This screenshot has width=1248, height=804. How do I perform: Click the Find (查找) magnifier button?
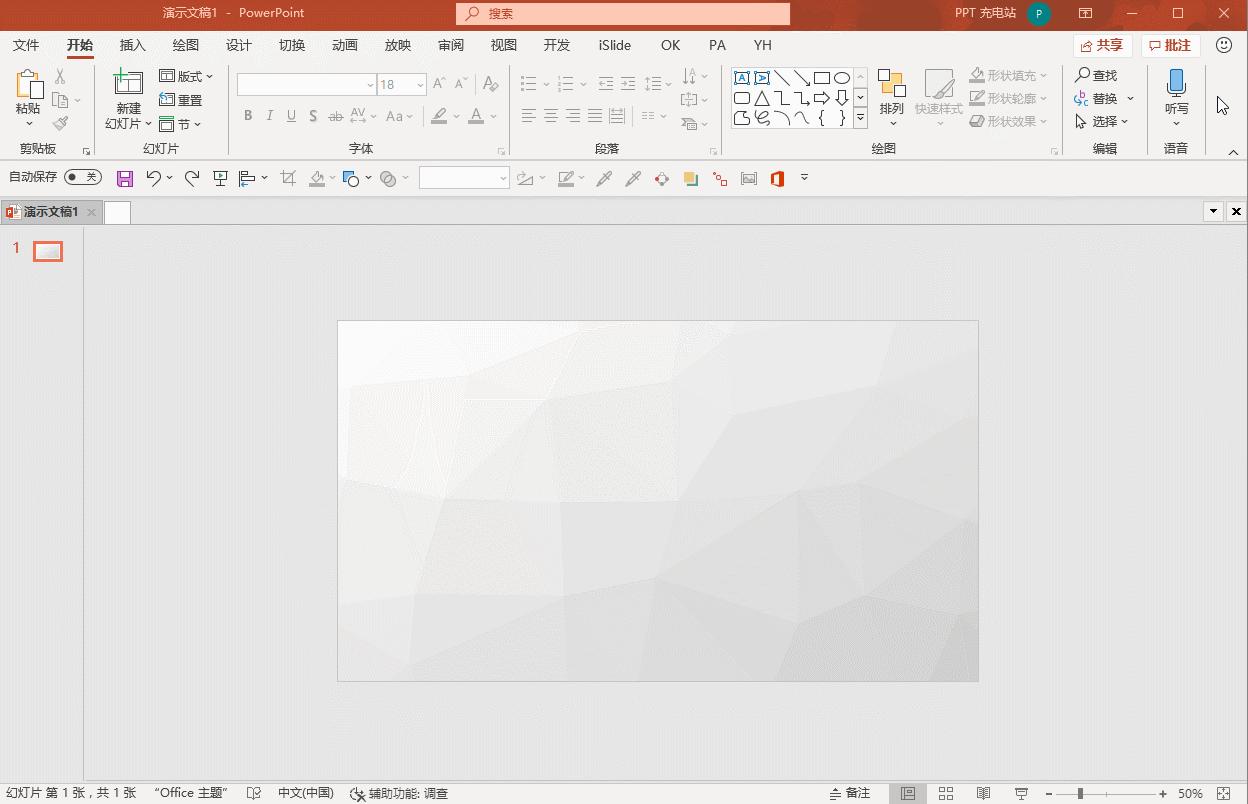pos(1096,75)
